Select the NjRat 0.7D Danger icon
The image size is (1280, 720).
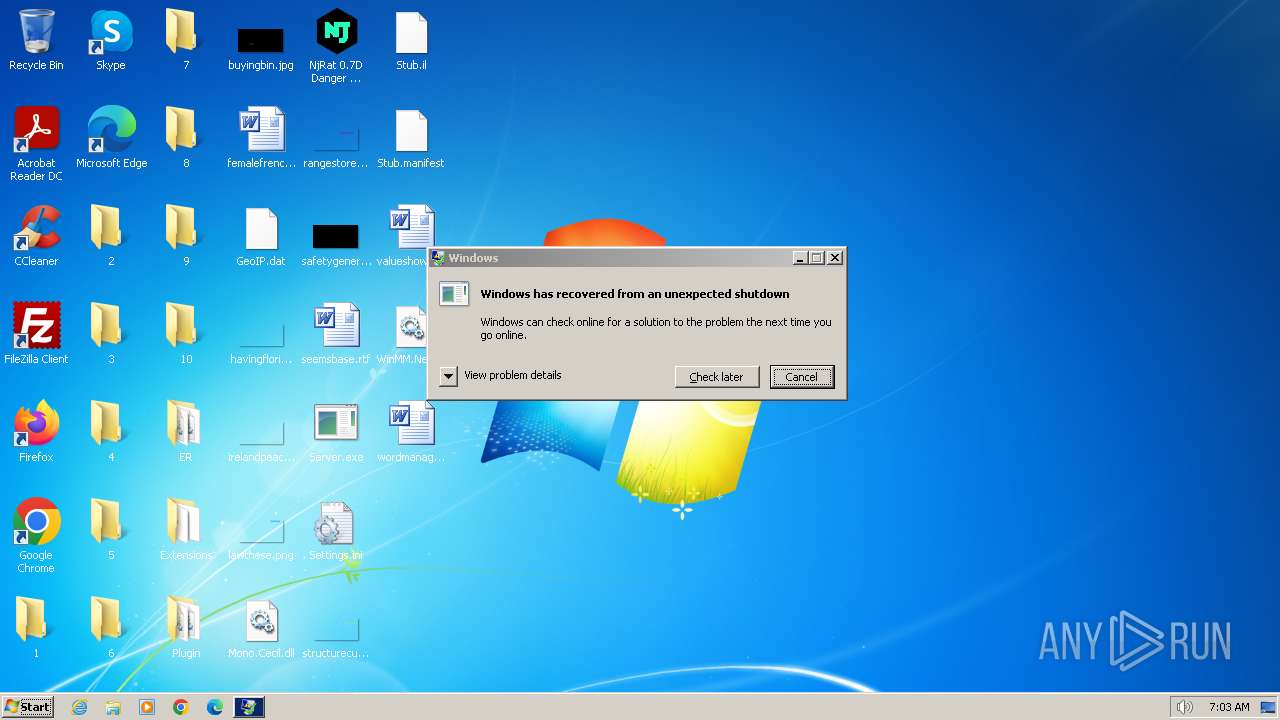click(336, 46)
